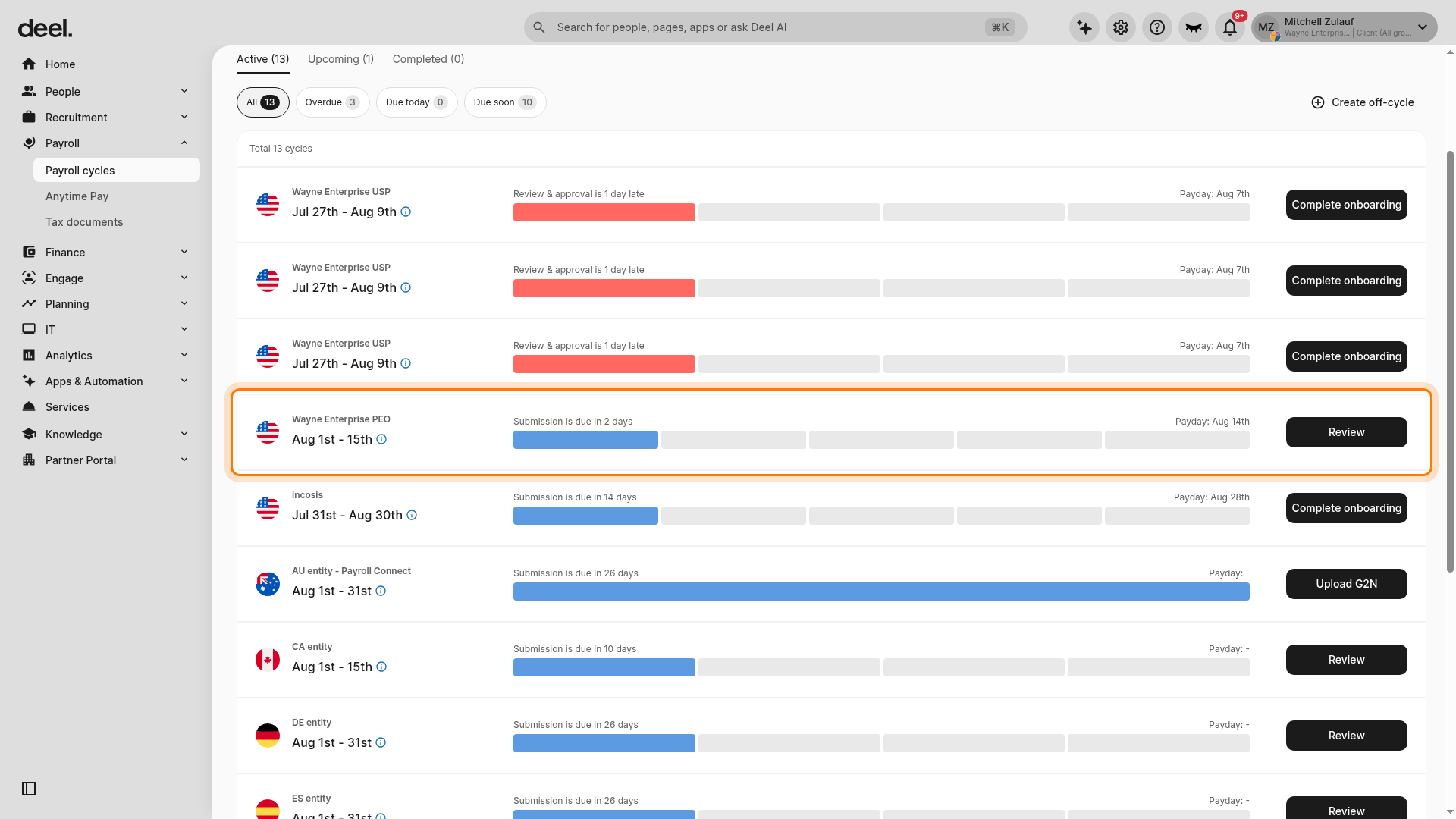Filter cycles by Due today
The image size is (1456, 819).
pos(416,102)
